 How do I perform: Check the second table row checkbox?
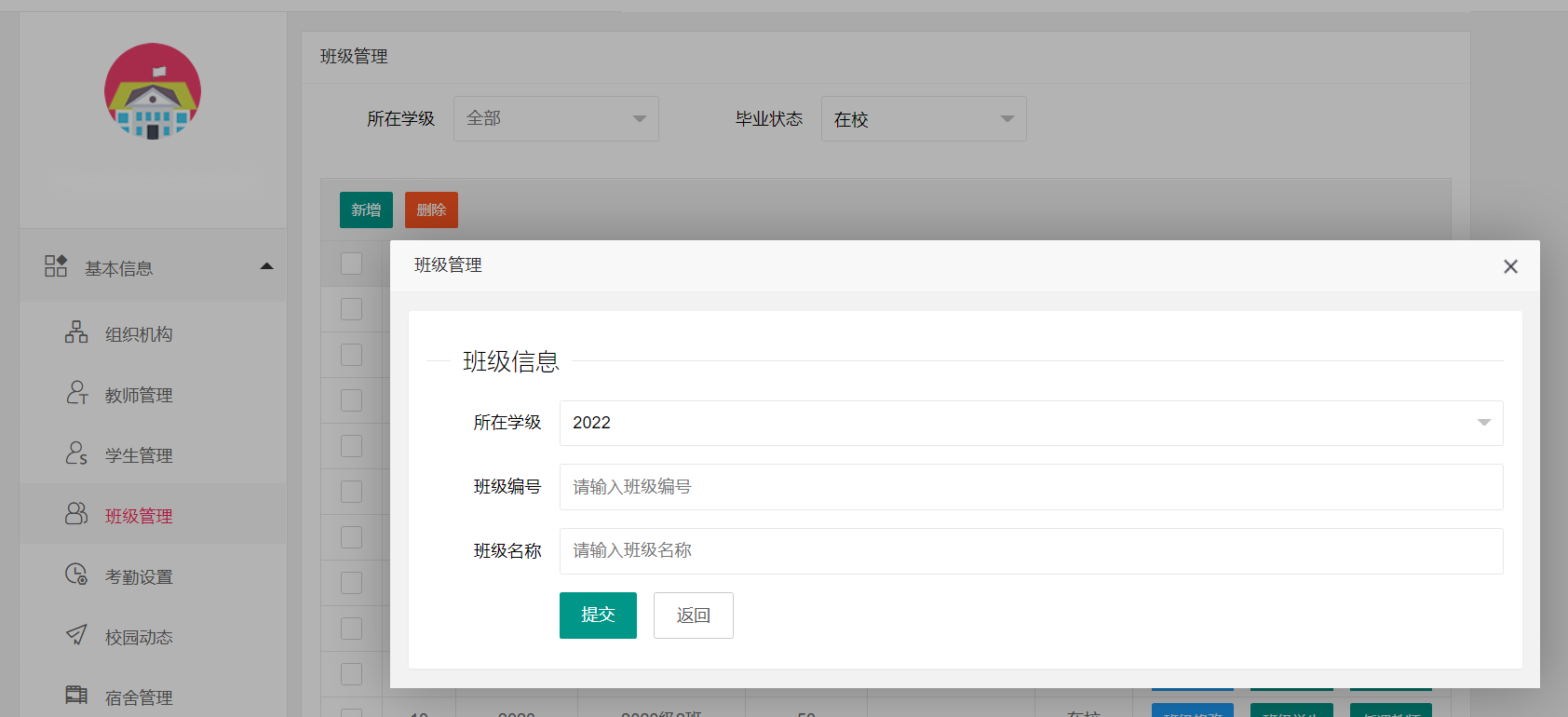(x=351, y=355)
